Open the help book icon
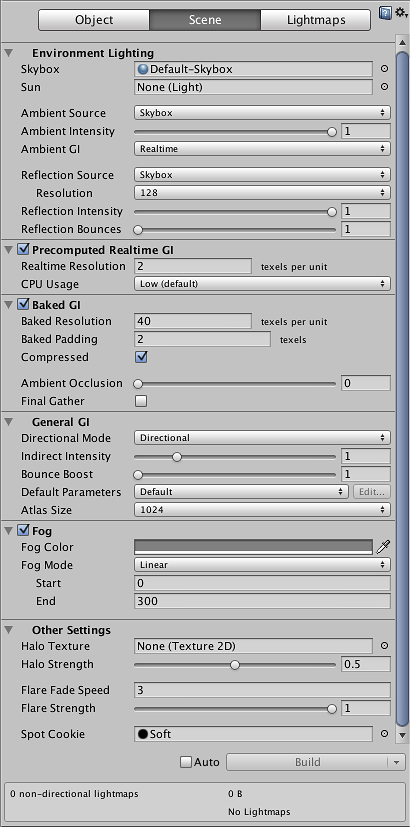The width and height of the screenshot is (410, 827). click(x=385, y=13)
